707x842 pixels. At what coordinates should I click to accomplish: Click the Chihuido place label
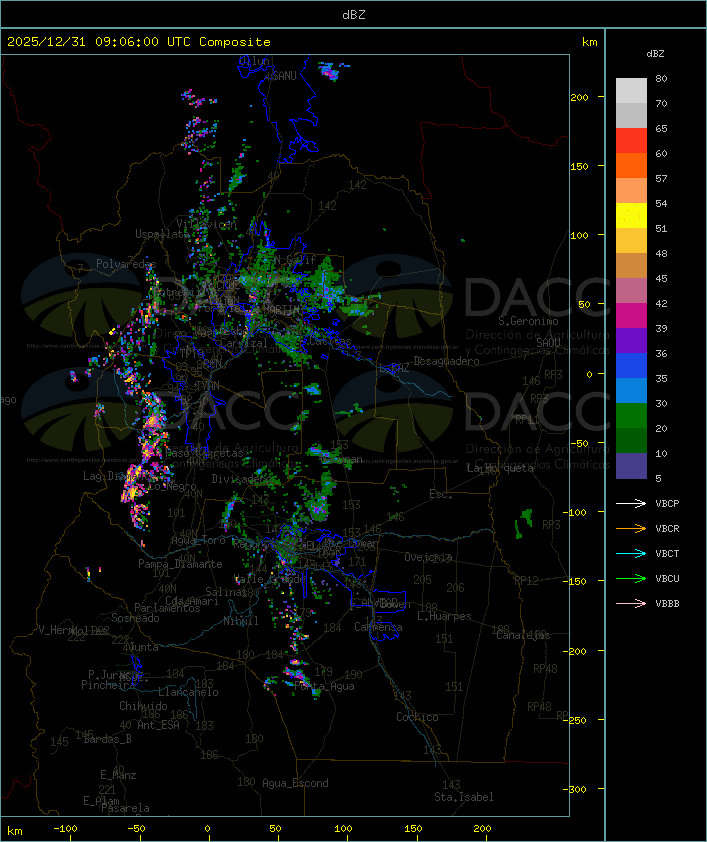point(143,706)
